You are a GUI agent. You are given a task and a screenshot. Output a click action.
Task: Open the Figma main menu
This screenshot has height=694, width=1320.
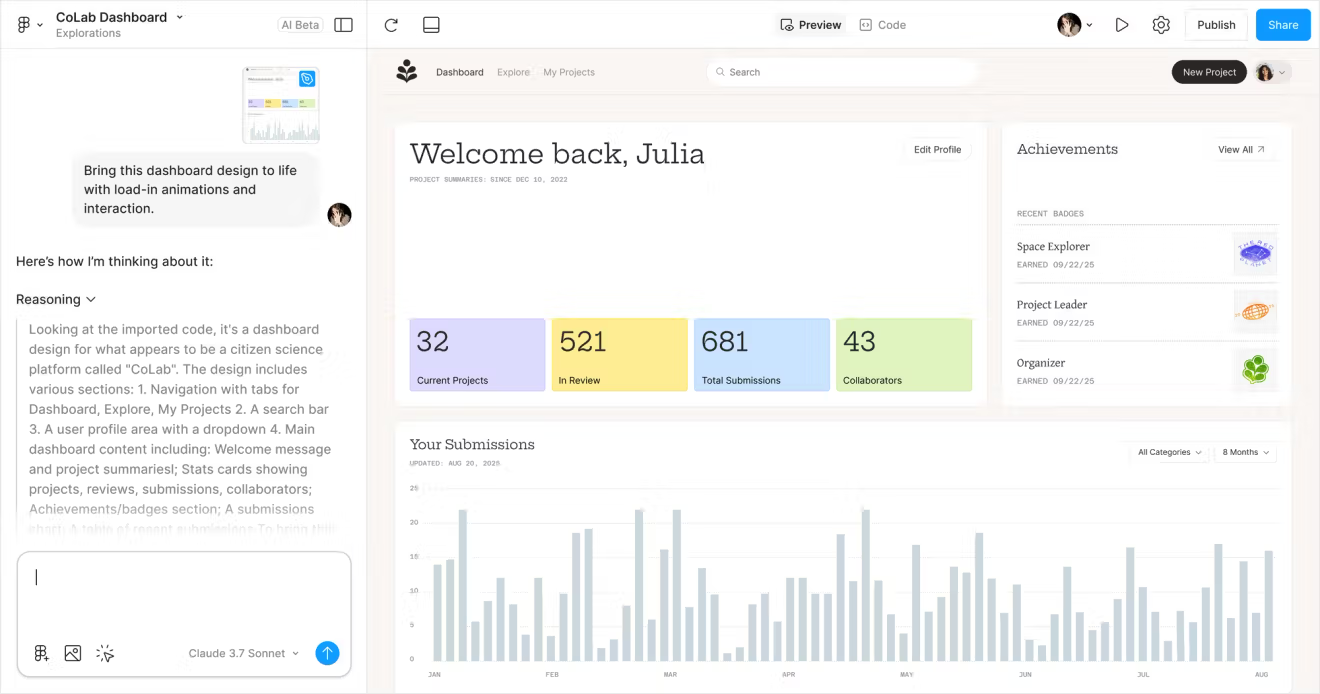point(22,24)
